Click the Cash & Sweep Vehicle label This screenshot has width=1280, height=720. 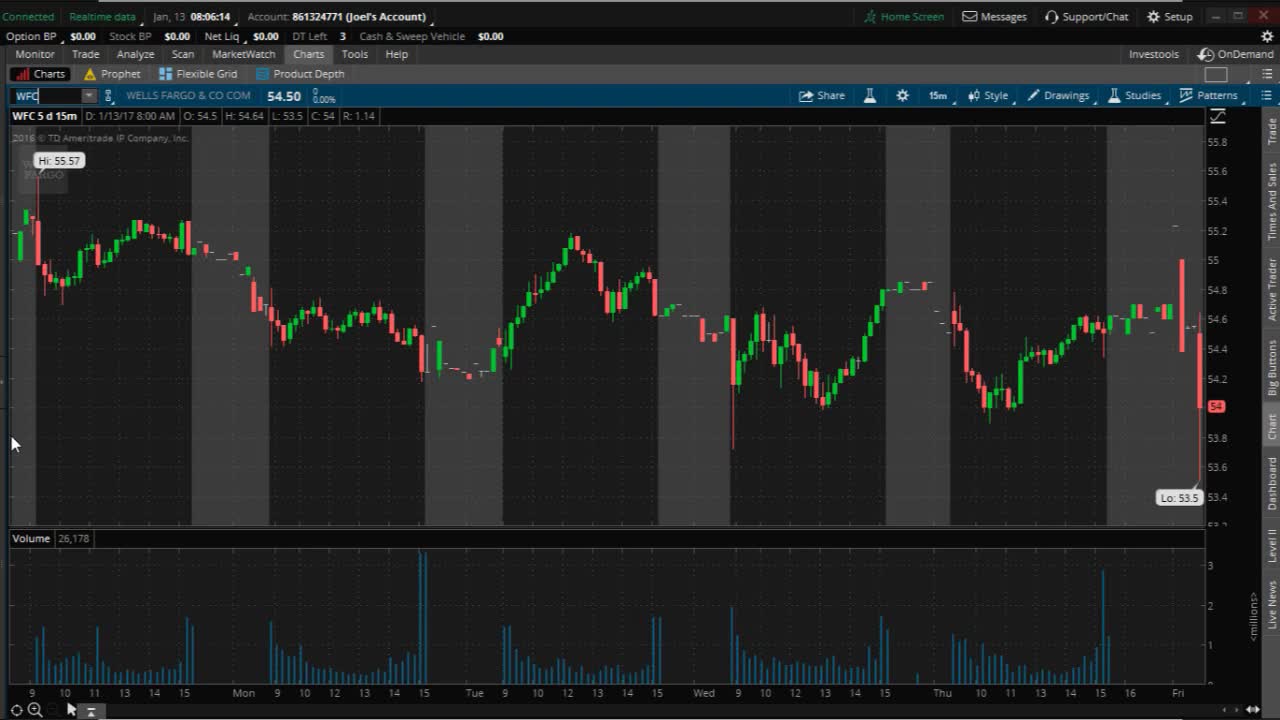tap(412, 36)
